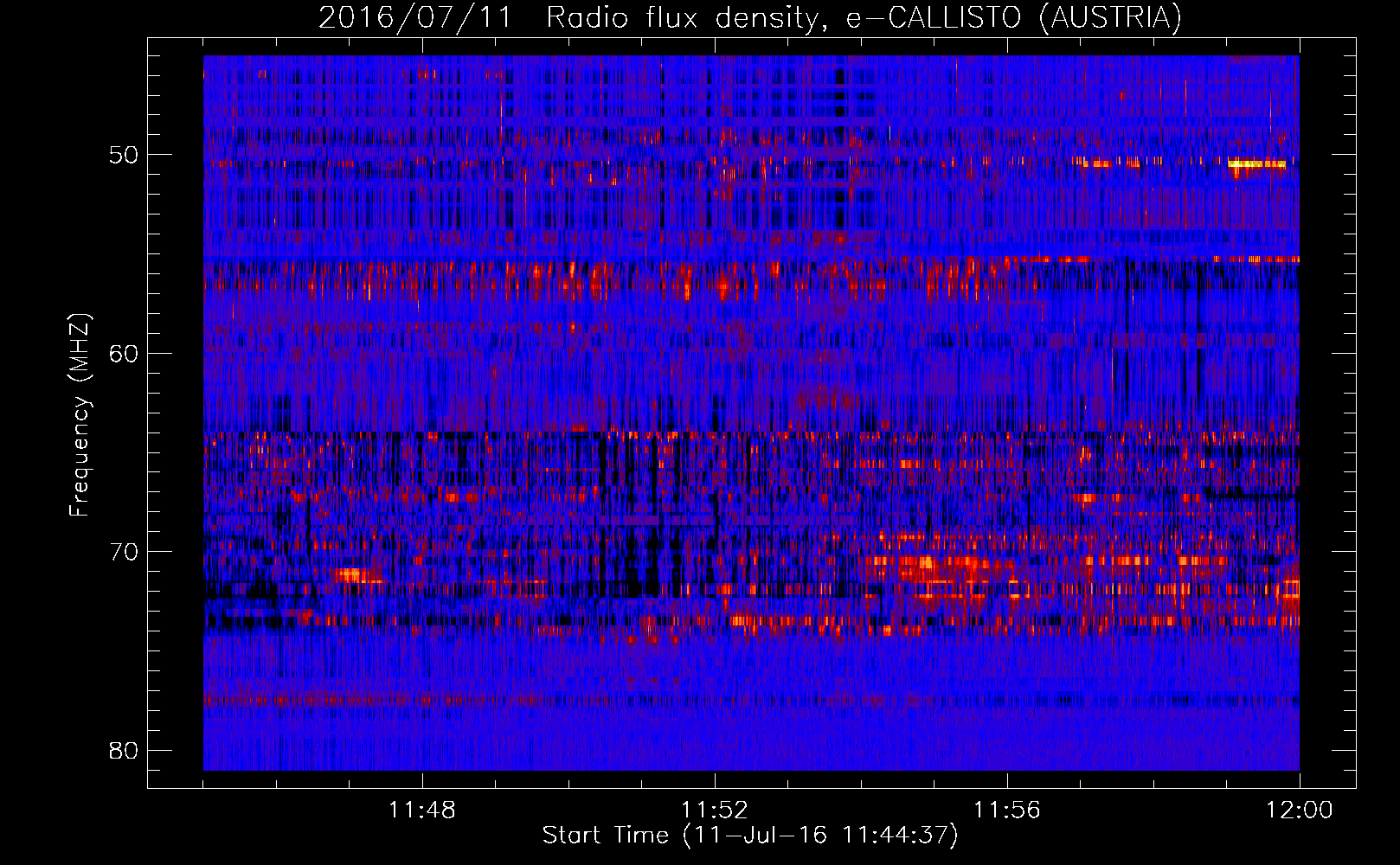Click the 11:56 time tick label
The height and width of the screenshot is (865, 1400).
pos(1007,811)
